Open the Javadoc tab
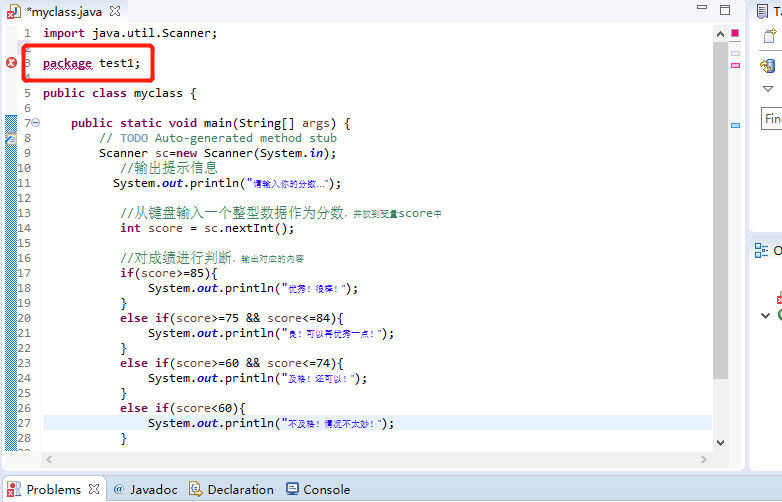782x502 pixels. (x=146, y=490)
